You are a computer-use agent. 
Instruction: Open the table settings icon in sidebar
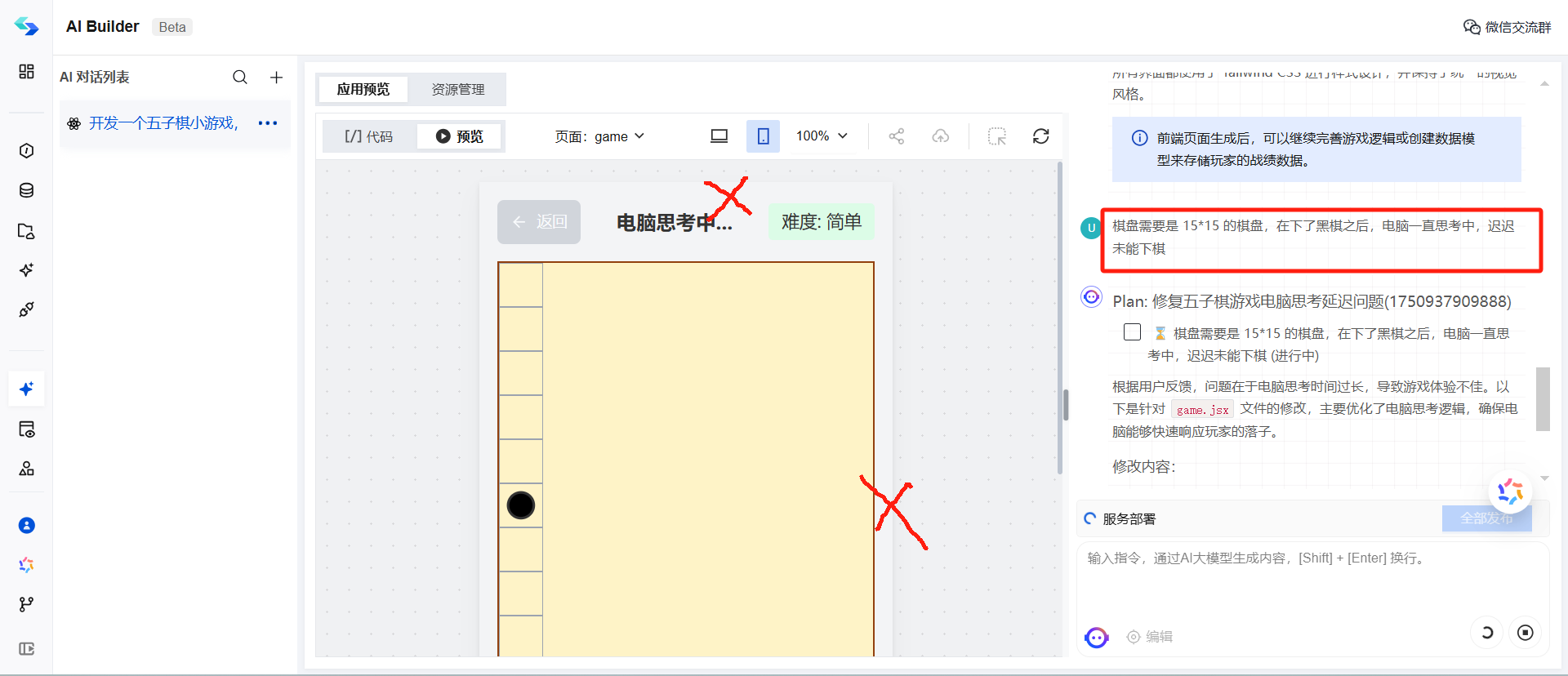(26, 429)
